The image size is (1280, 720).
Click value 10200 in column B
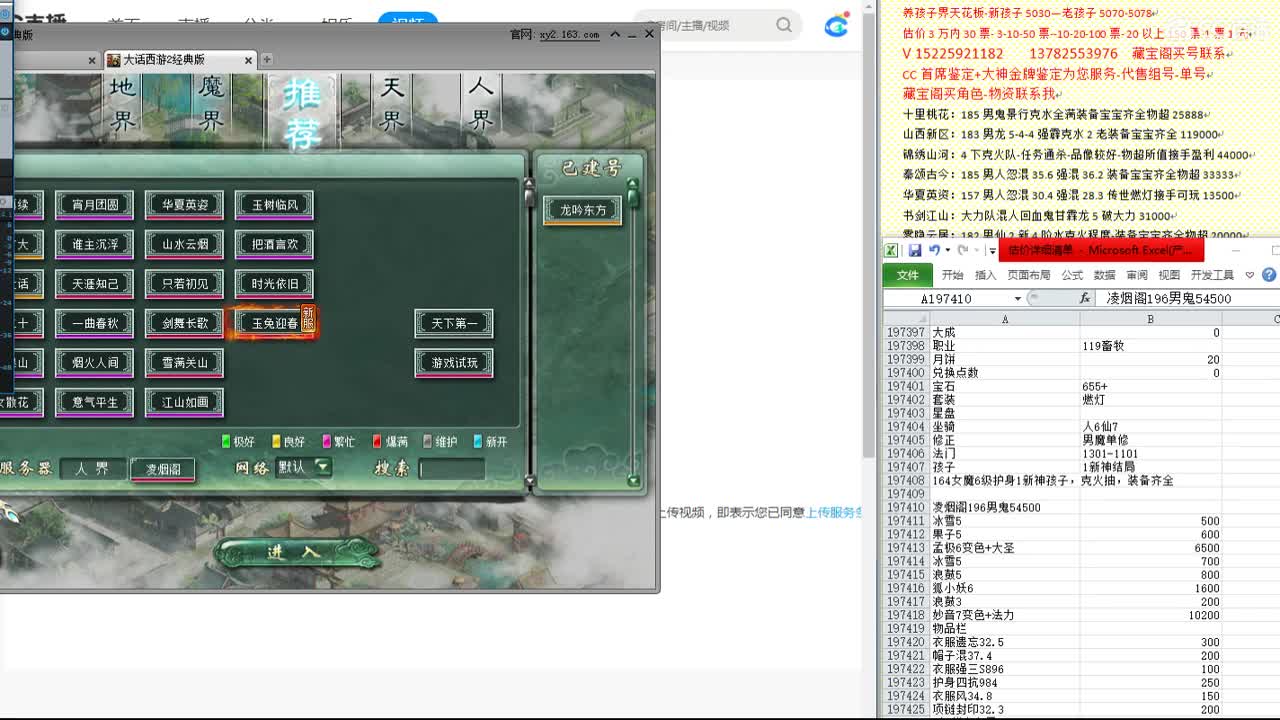click(1150, 616)
